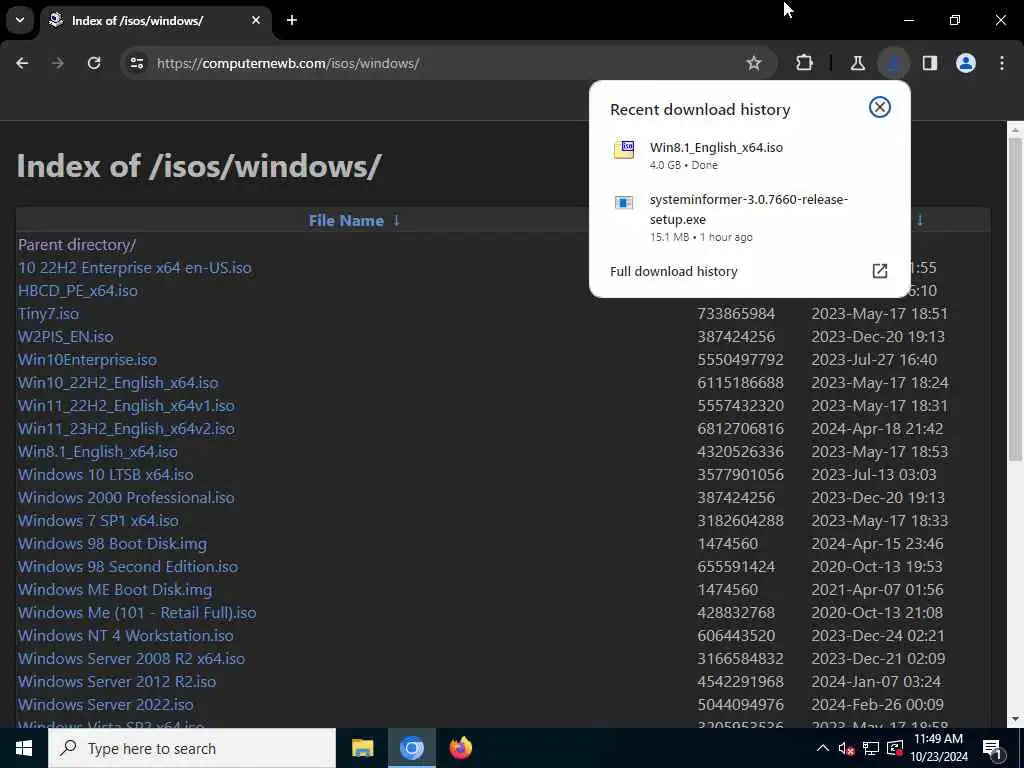Open File Explorer from the taskbar
1024x768 pixels.
(x=362, y=748)
